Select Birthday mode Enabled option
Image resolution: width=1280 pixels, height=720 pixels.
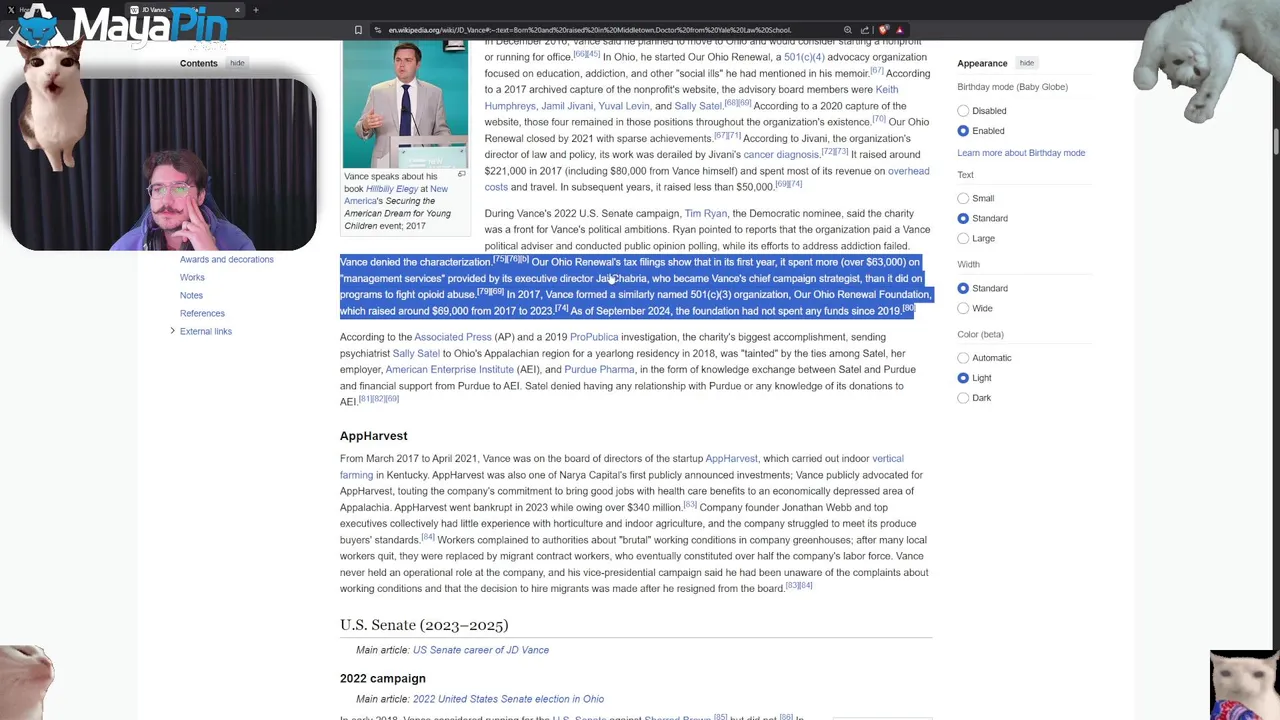pyautogui.click(x=963, y=131)
